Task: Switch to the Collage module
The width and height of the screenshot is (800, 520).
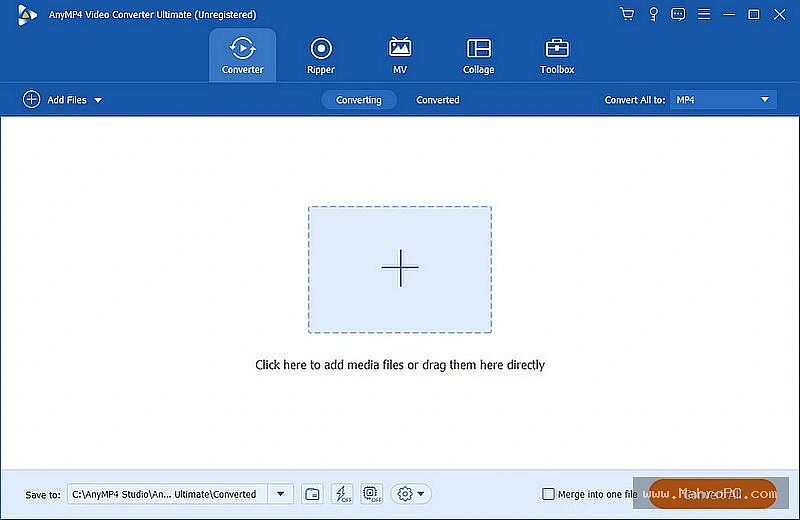Action: click(478, 56)
